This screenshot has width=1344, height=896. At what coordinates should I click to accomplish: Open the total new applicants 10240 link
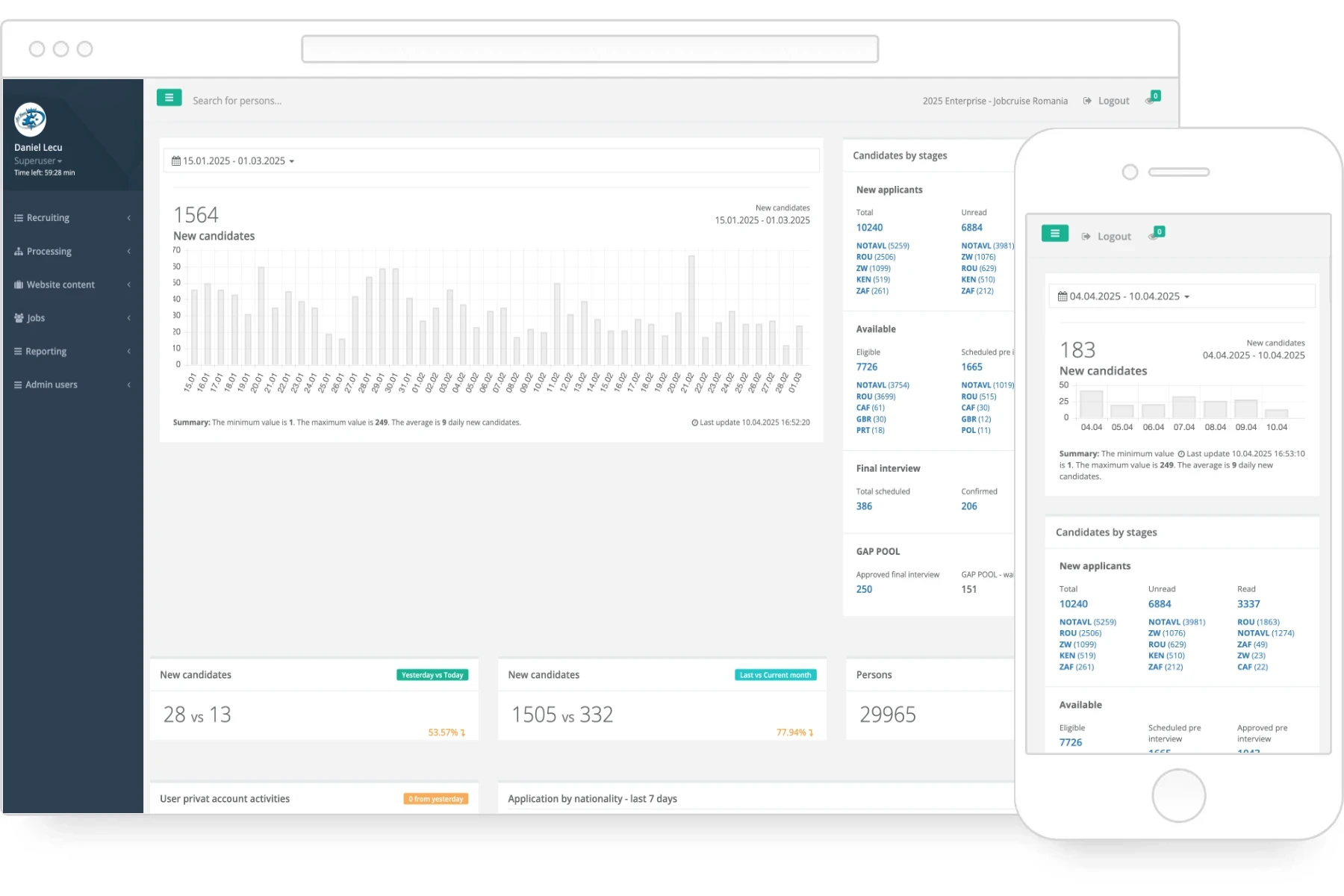[x=869, y=228]
